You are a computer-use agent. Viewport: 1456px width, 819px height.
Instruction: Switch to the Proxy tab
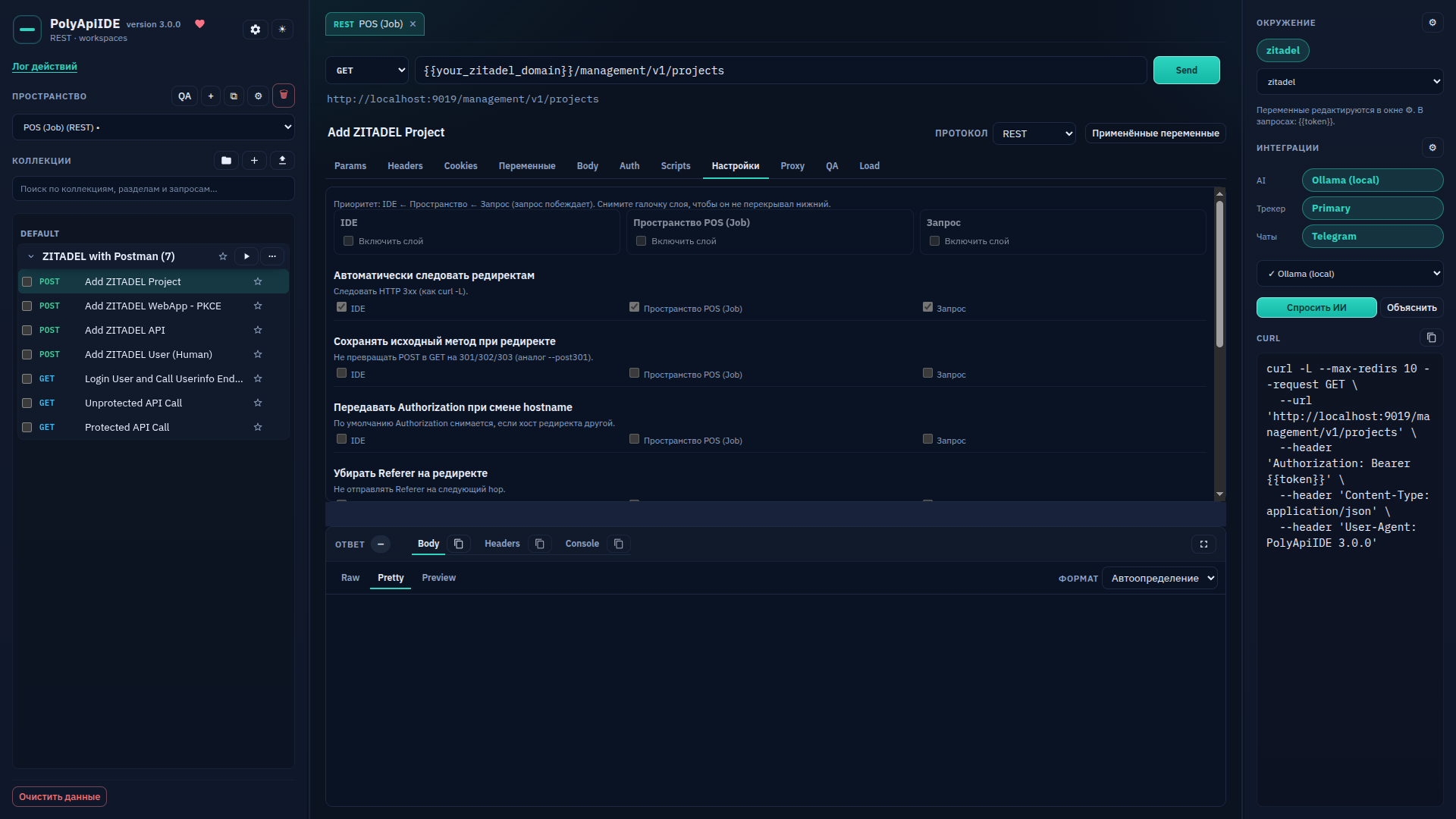pyautogui.click(x=792, y=166)
